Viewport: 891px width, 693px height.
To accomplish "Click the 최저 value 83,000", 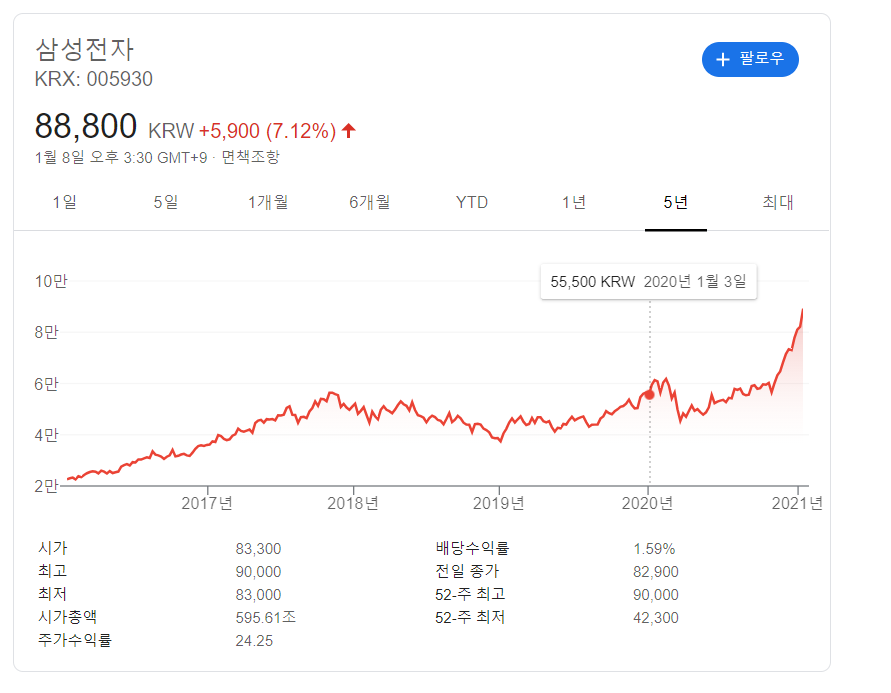I will pyautogui.click(x=259, y=595).
